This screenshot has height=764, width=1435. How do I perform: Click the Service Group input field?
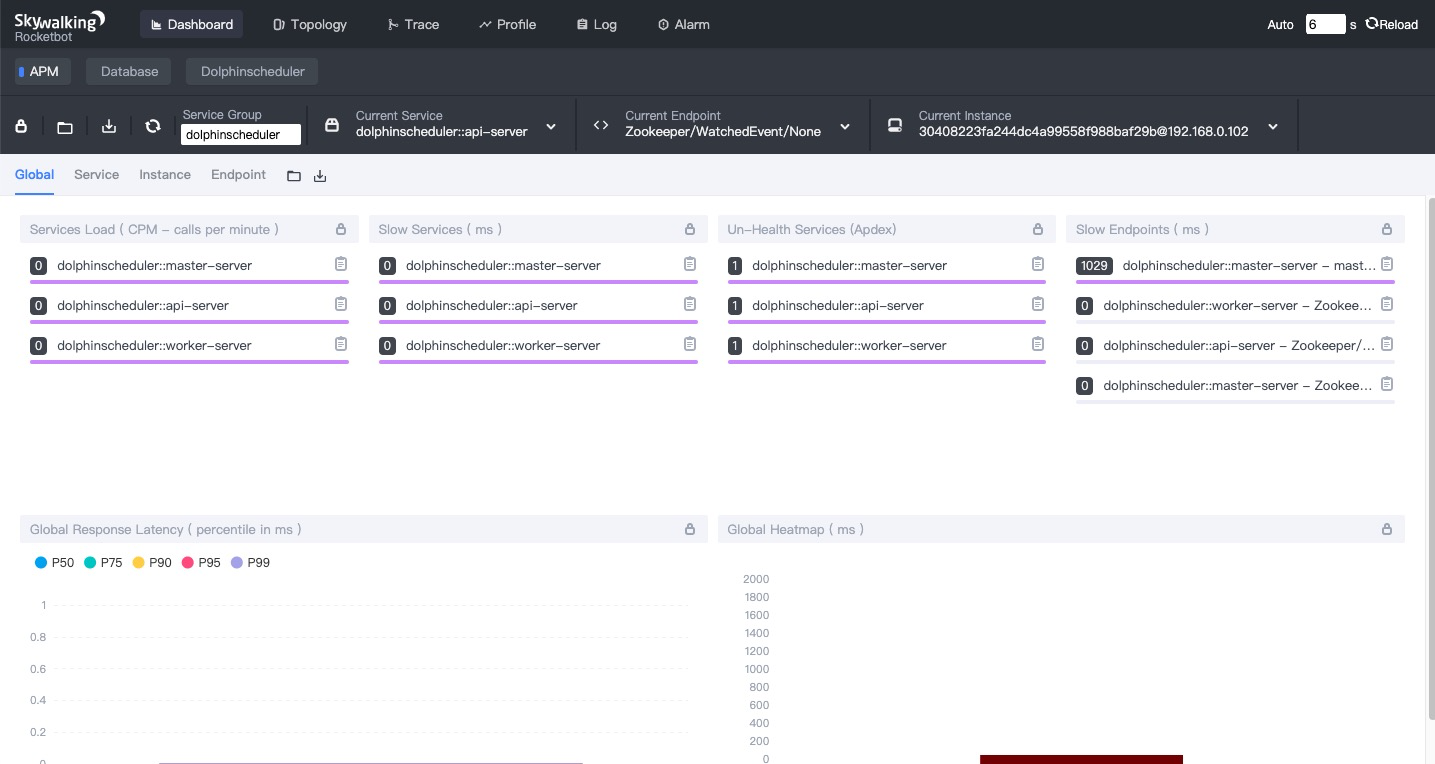240,134
